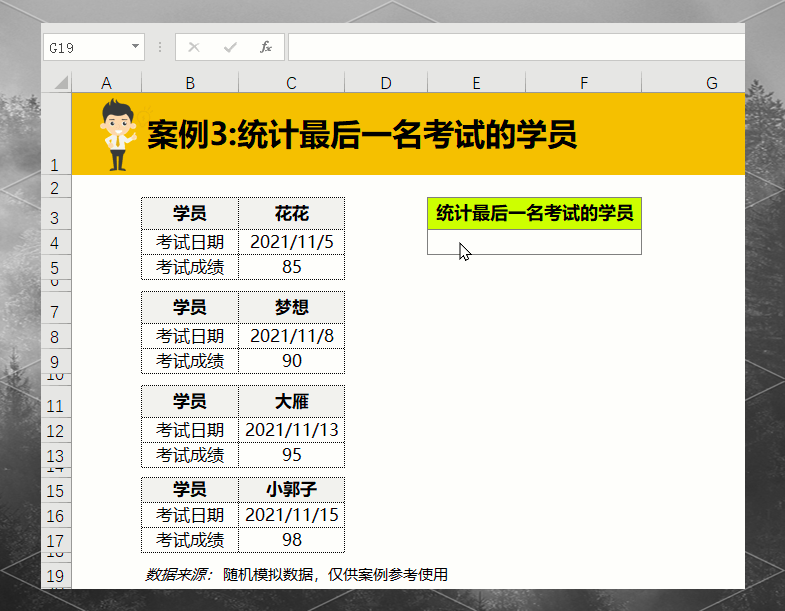Select row 3 header
The height and width of the screenshot is (611, 785).
(56, 214)
